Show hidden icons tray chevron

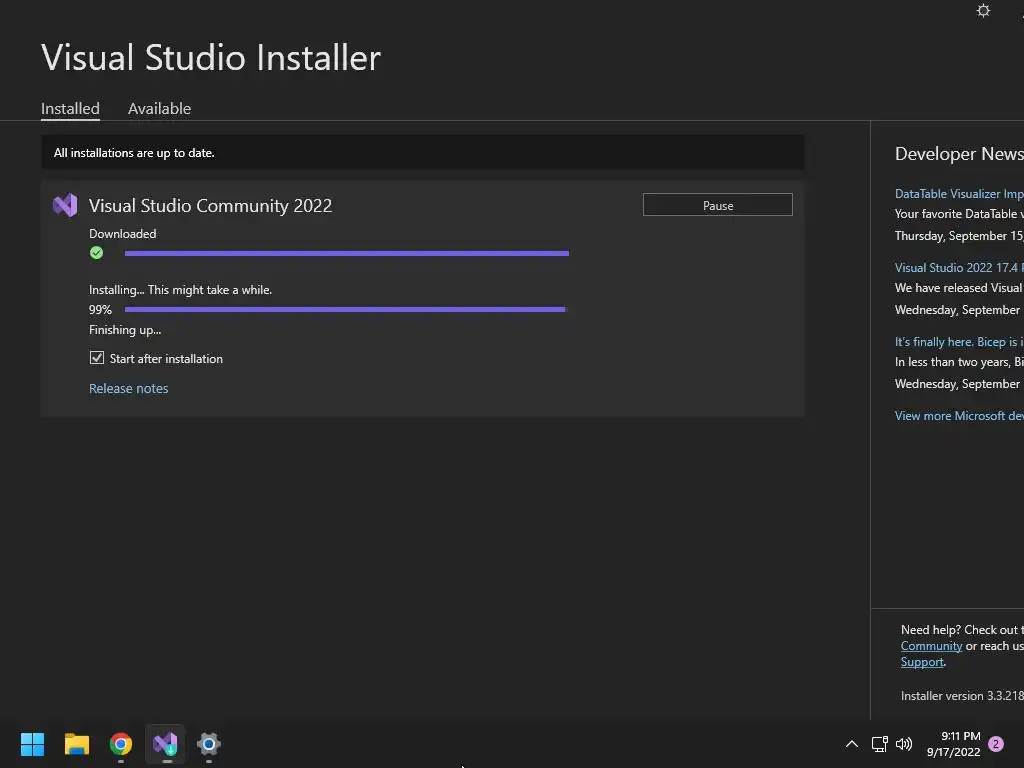[852, 744]
